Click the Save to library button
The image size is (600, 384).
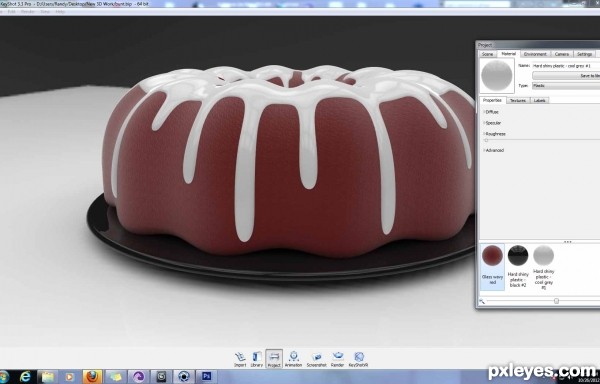[566, 76]
